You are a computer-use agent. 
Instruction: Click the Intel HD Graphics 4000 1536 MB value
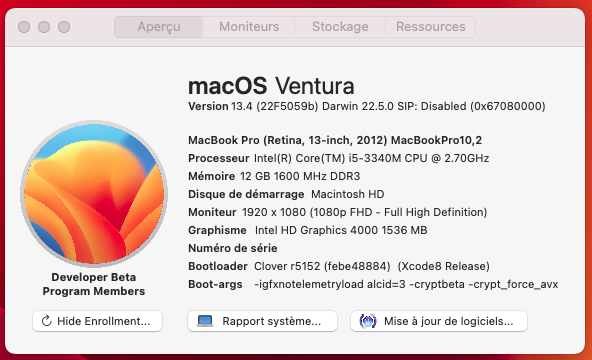click(x=341, y=230)
